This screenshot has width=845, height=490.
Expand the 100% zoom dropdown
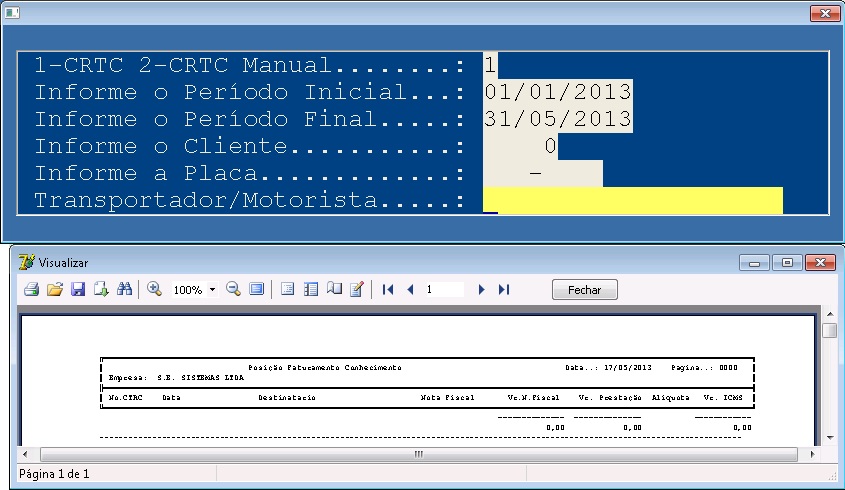click(x=212, y=290)
